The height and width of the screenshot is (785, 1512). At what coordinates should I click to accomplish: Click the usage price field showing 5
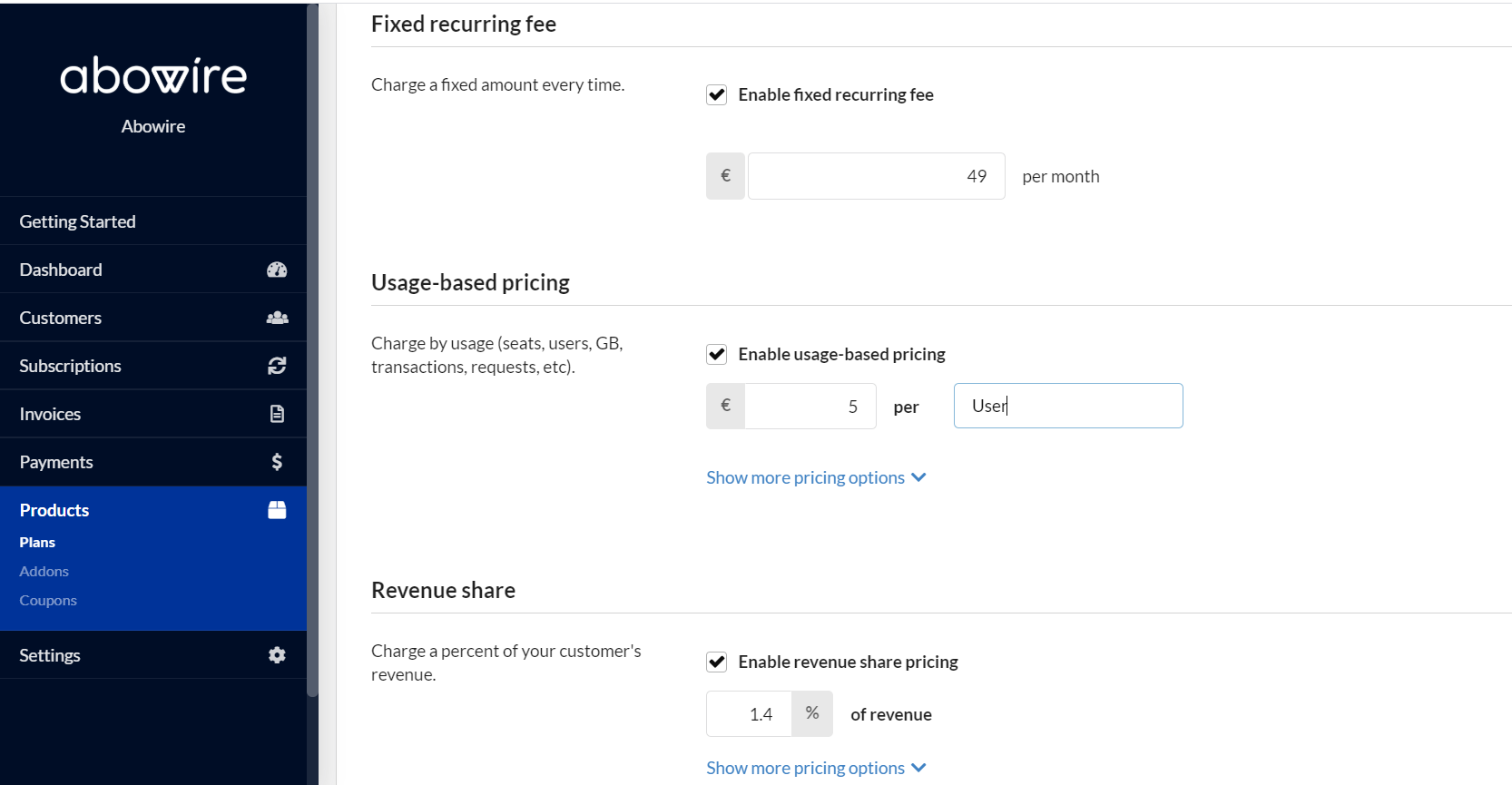[x=810, y=406]
